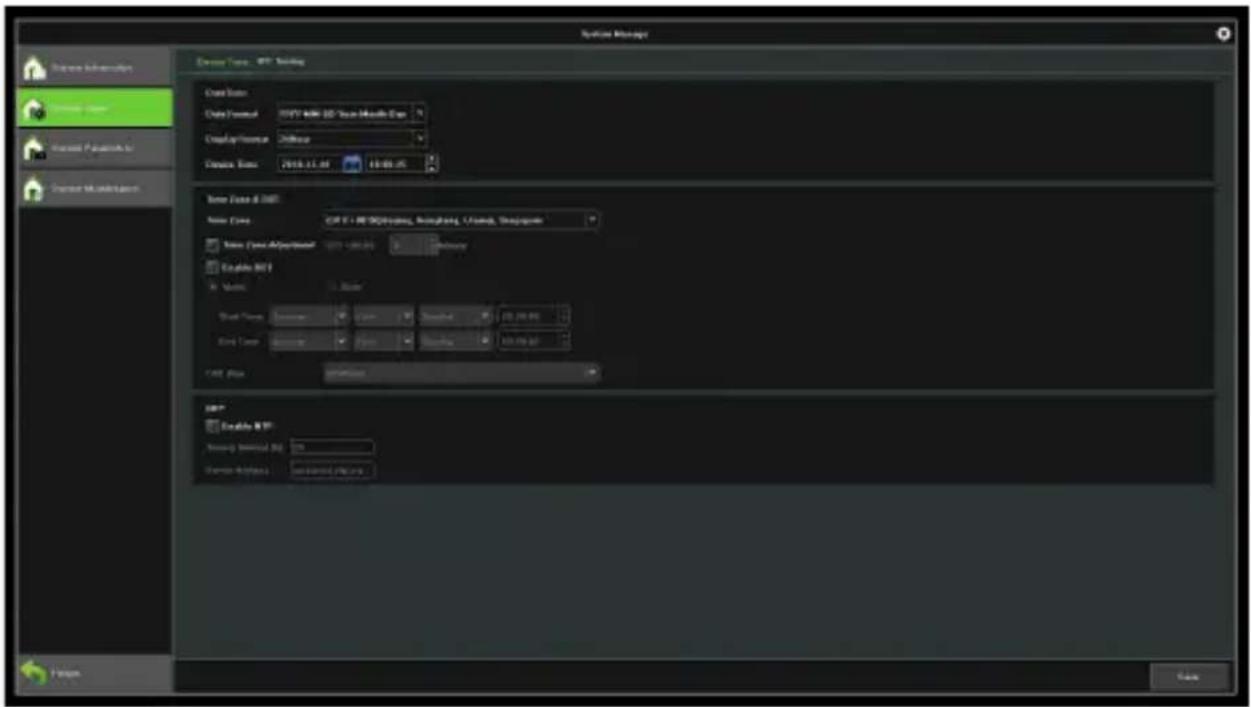Image resolution: width=1251 pixels, height=707 pixels.
Task: Open the DST Bias dropdown
Action: coord(461,373)
